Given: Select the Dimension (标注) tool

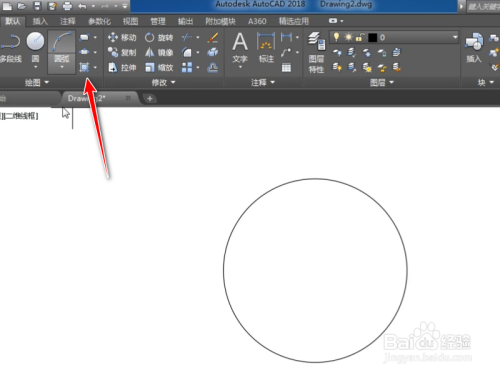Looking at the screenshot, I should coord(266,48).
